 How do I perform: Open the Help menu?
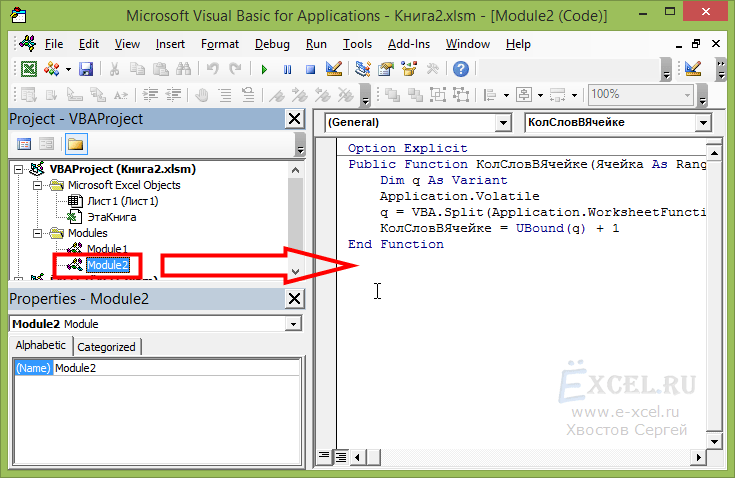[518, 44]
